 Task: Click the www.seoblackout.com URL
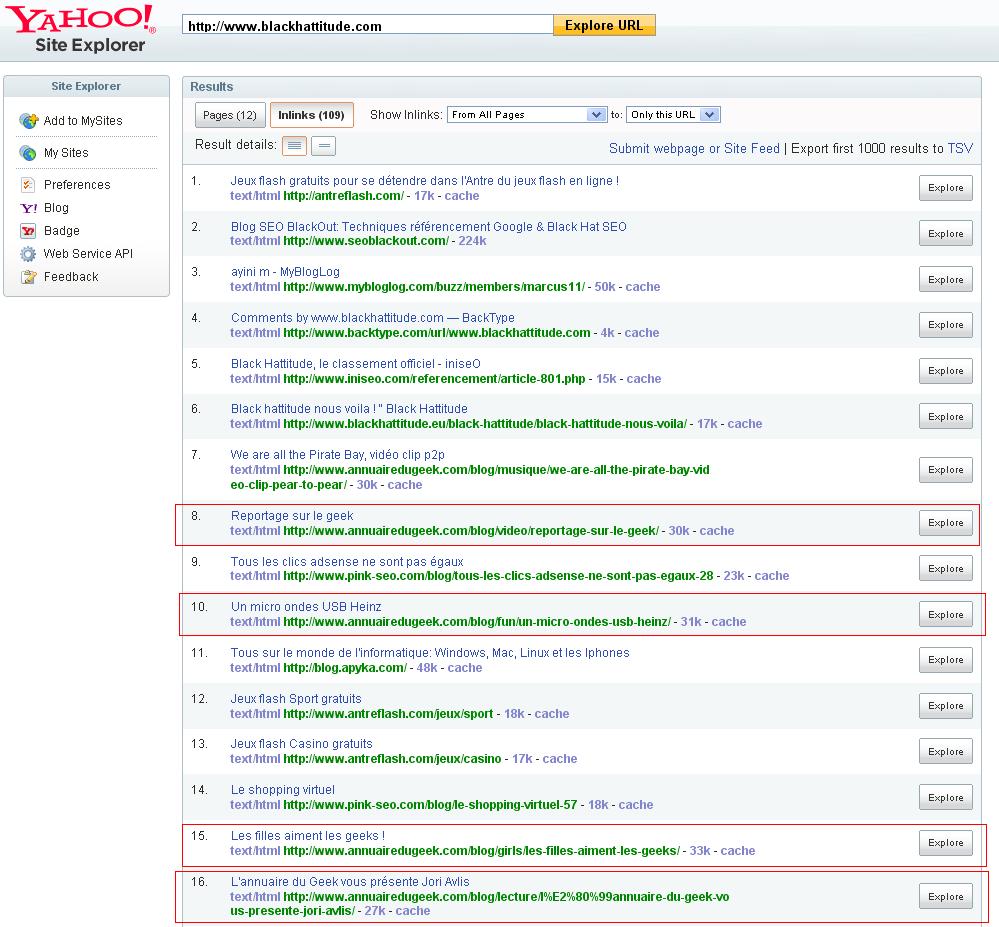(x=366, y=241)
